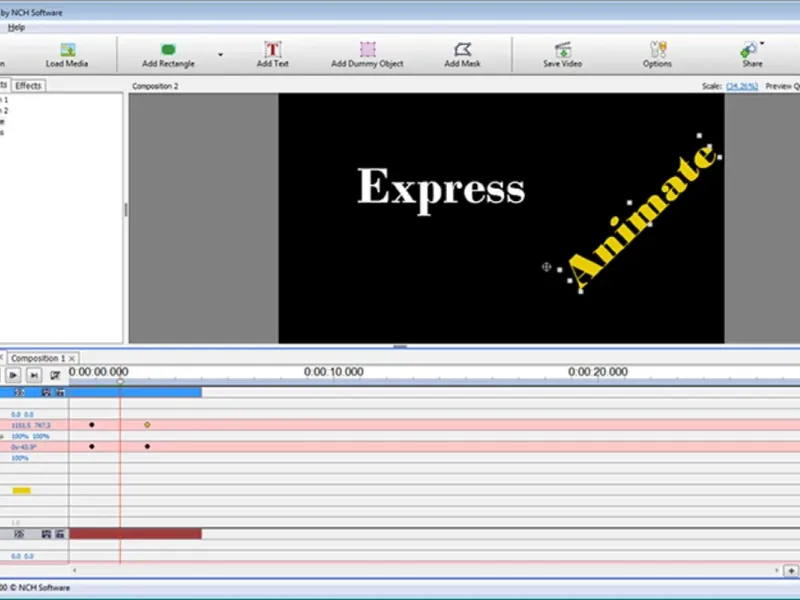Click the Add Rectangle shape icon
The height and width of the screenshot is (600, 800).
pos(168,49)
